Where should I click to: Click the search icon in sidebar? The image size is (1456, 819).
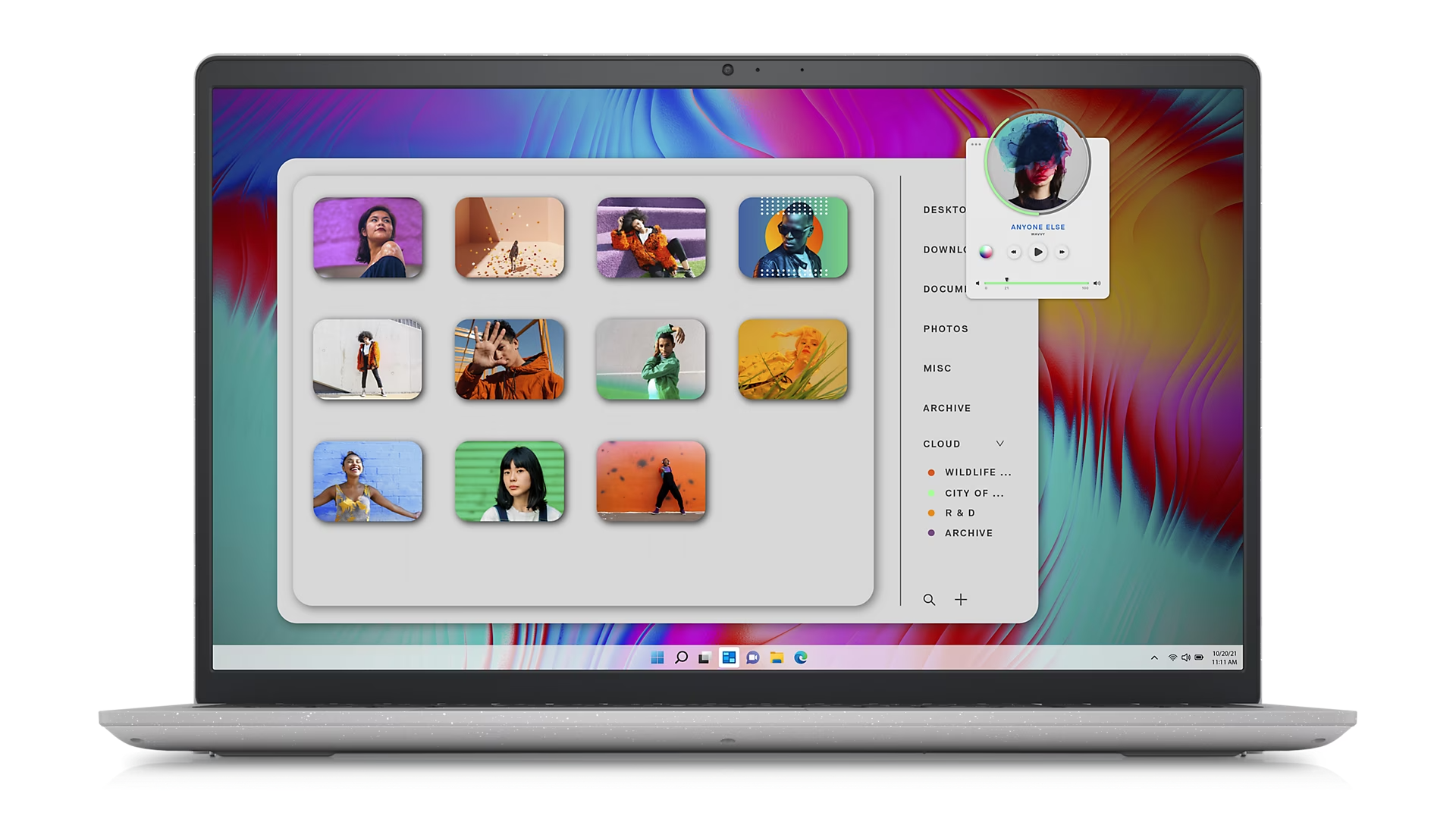click(928, 598)
